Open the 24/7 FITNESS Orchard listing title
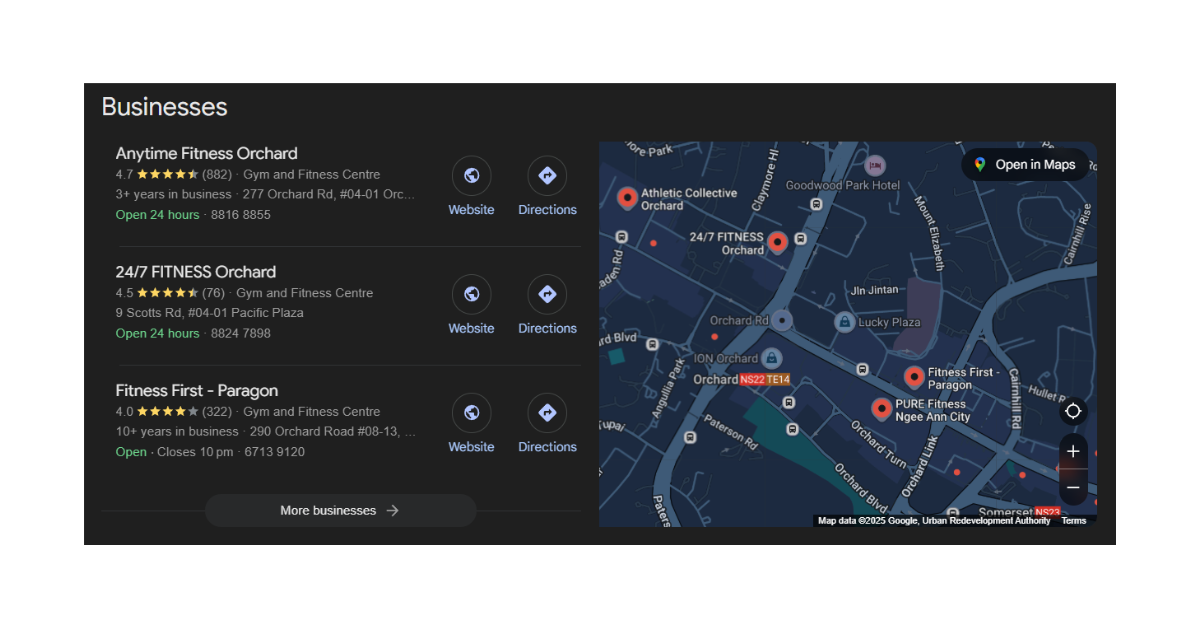This screenshot has height=628, width=1200. [x=195, y=272]
